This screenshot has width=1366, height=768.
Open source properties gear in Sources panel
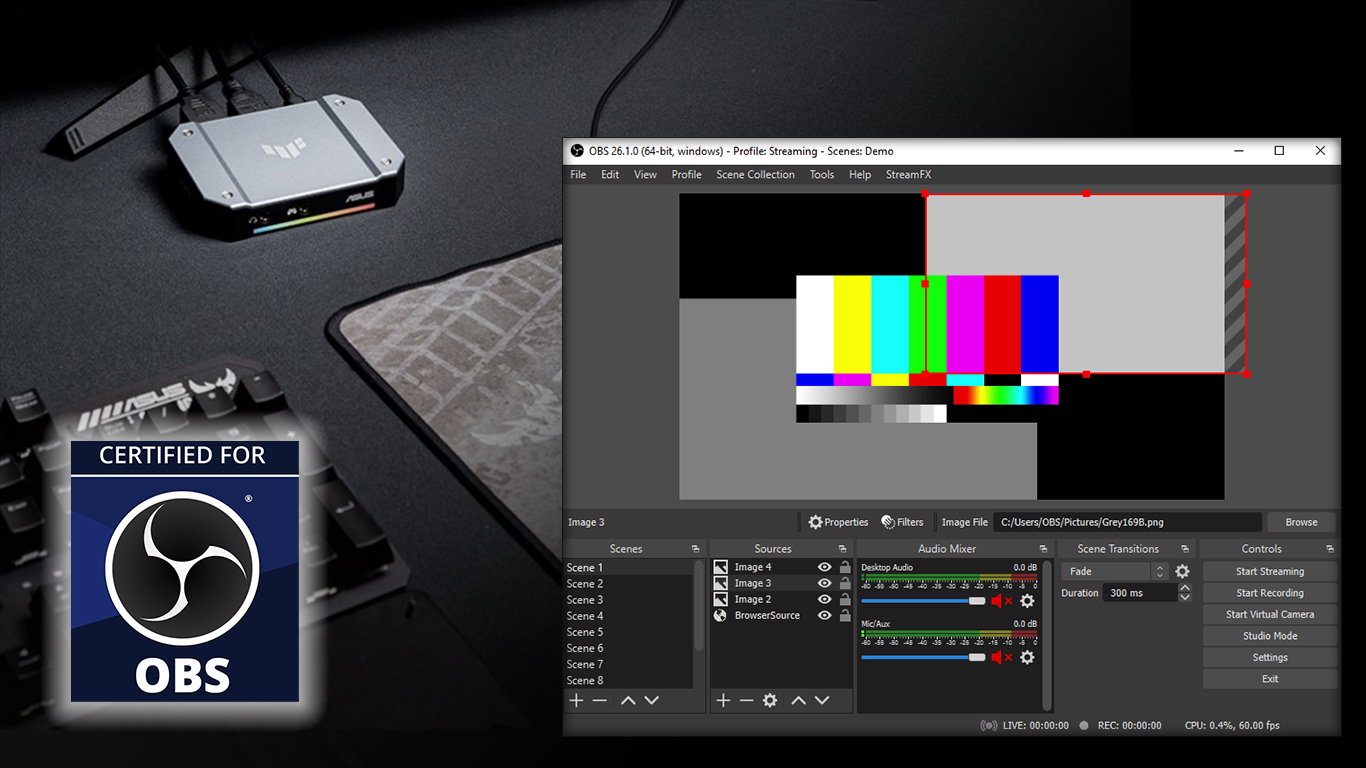(x=770, y=701)
